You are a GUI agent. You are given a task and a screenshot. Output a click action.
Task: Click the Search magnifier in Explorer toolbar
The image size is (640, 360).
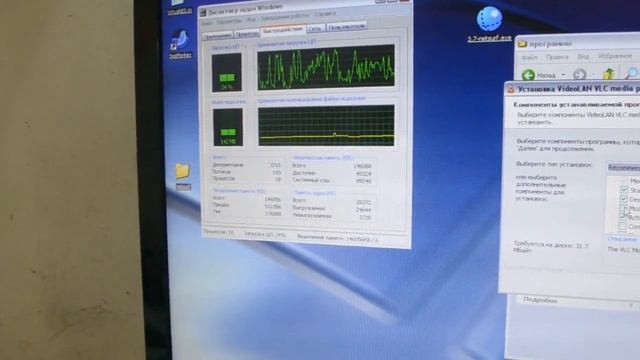(632, 73)
